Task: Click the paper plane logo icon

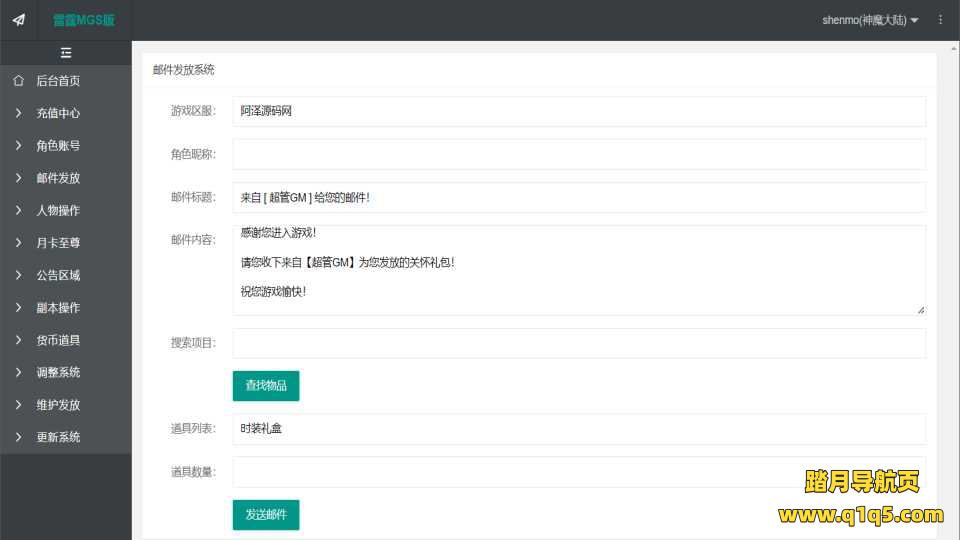Action: point(18,20)
